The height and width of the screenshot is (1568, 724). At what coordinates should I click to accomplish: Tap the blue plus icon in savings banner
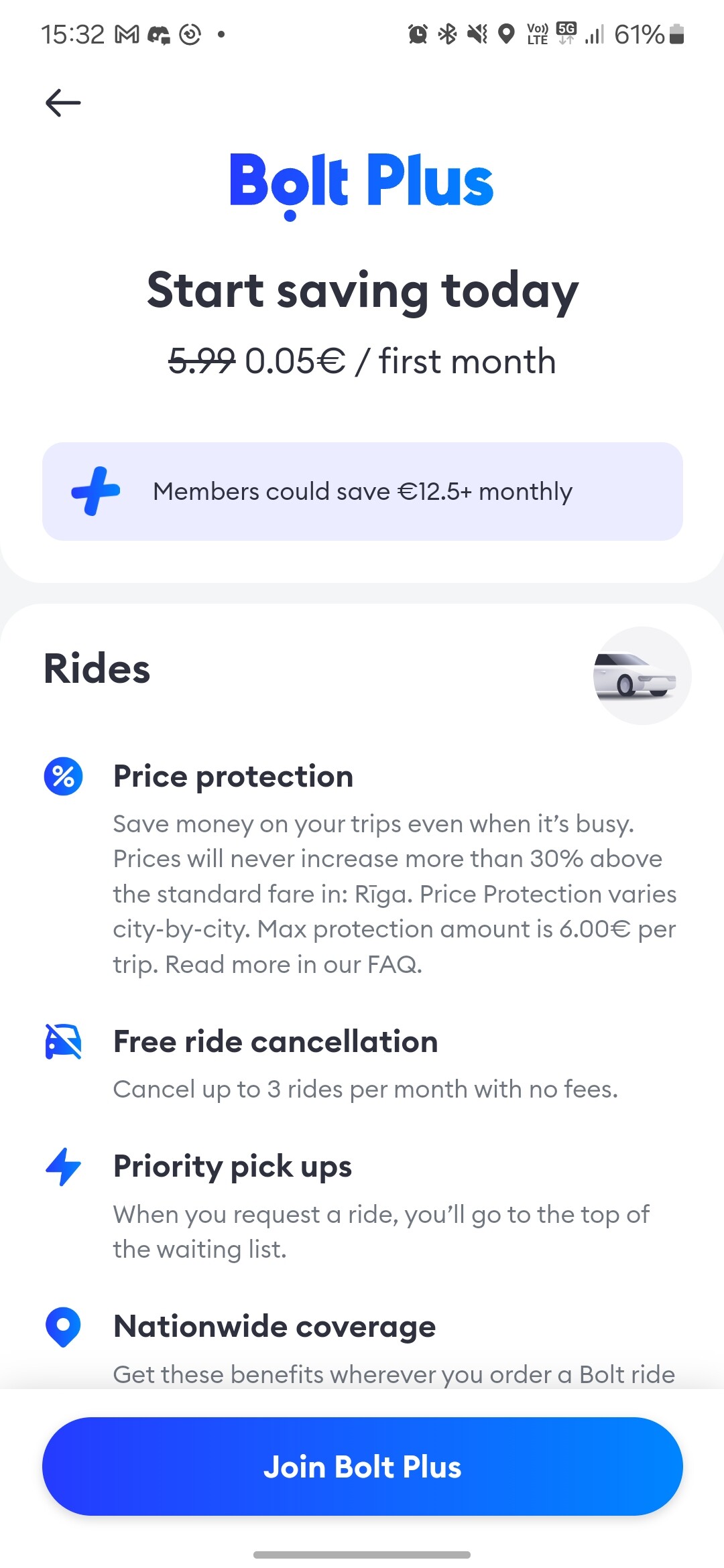point(96,491)
